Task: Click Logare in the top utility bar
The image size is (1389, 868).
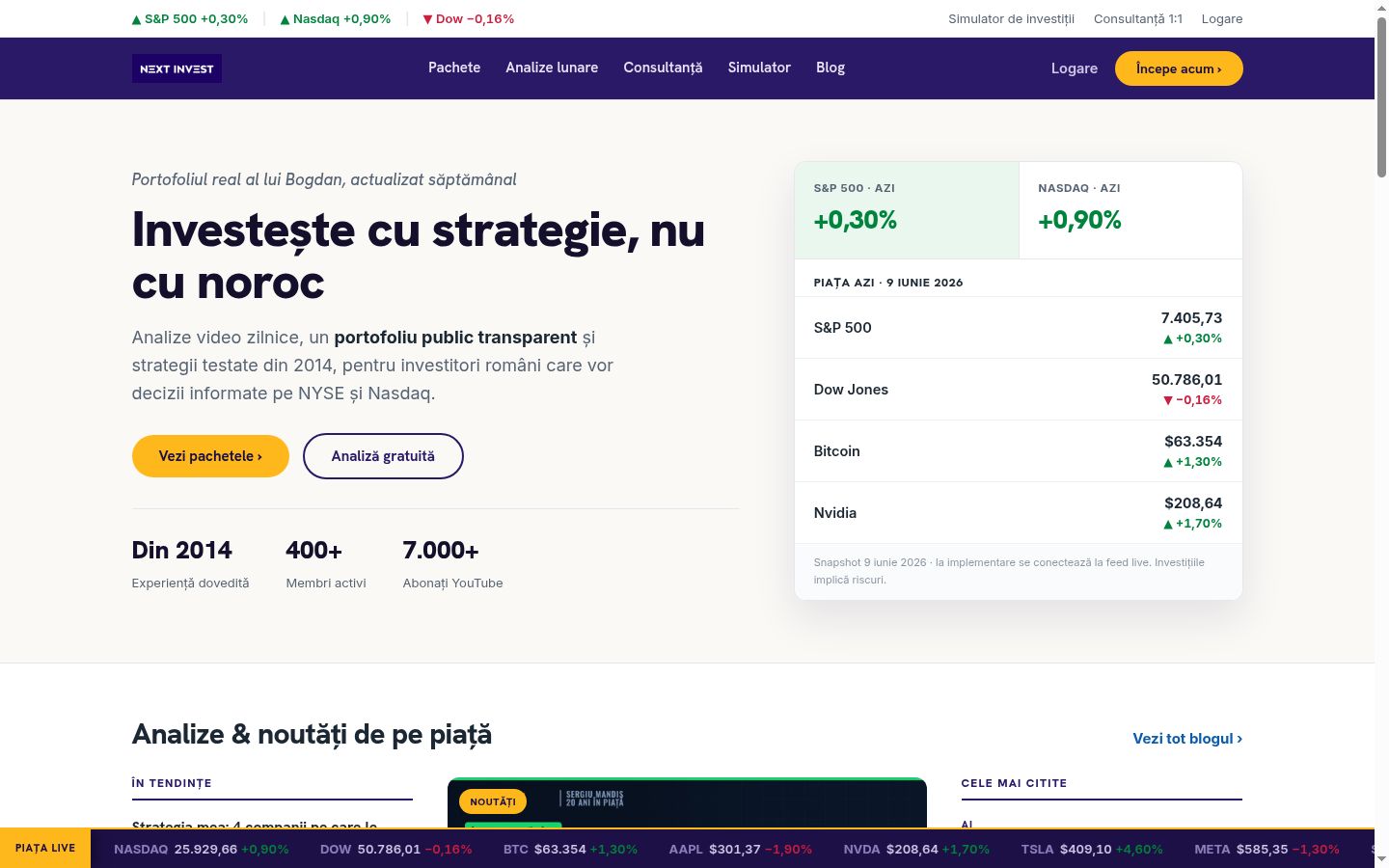Action: point(1222,18)
